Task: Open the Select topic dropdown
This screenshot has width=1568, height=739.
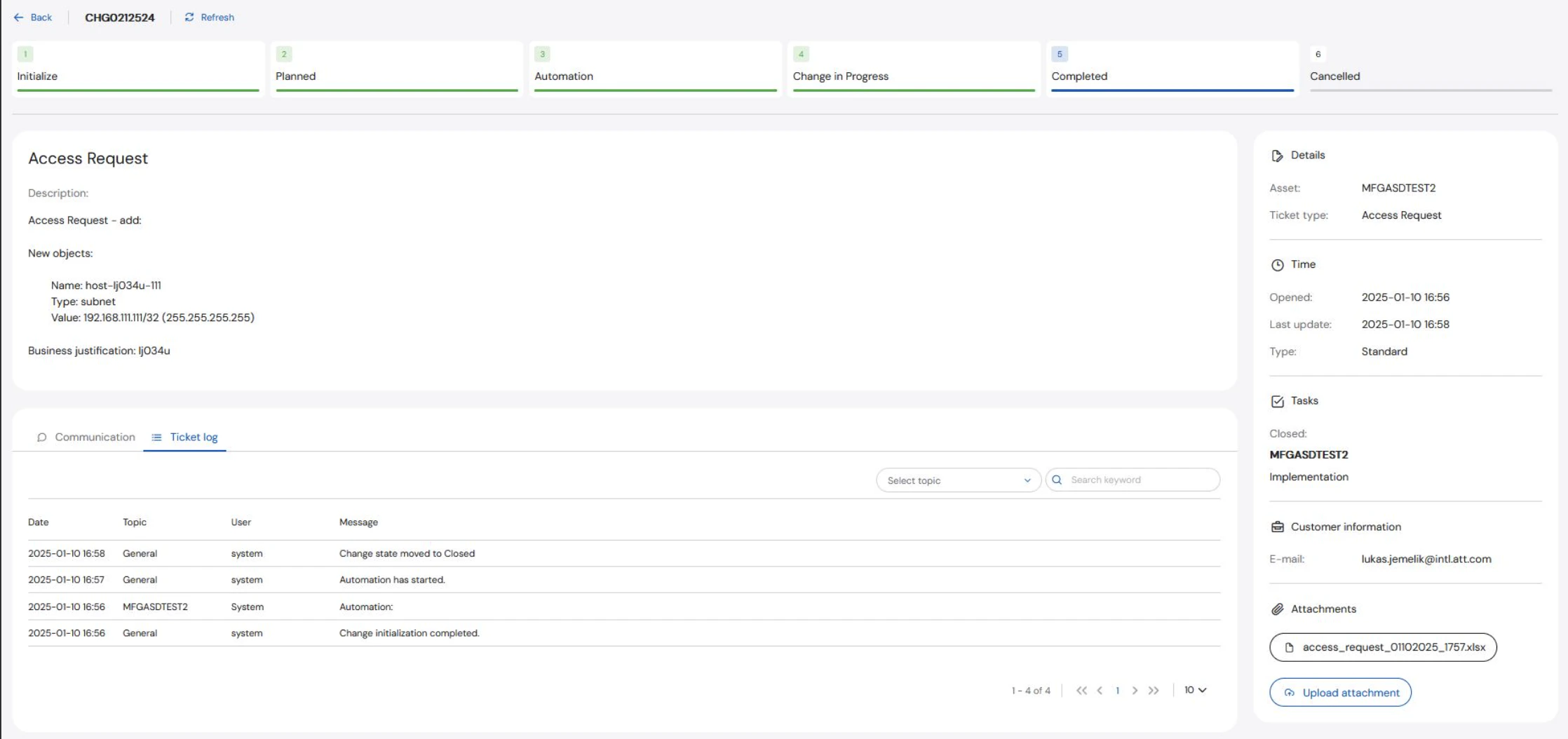Action: tap(958, 480)
